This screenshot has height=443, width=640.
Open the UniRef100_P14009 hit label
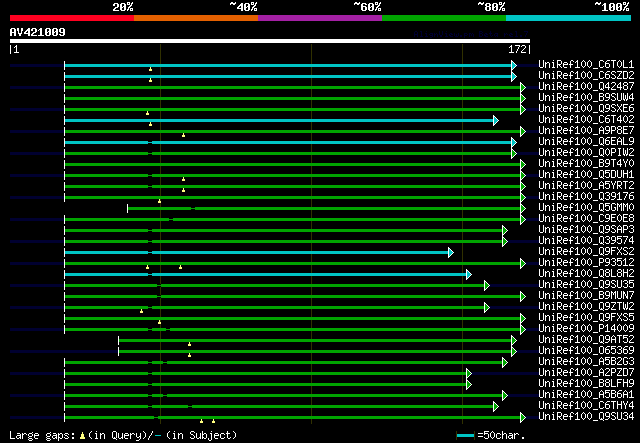click(572, 329)
